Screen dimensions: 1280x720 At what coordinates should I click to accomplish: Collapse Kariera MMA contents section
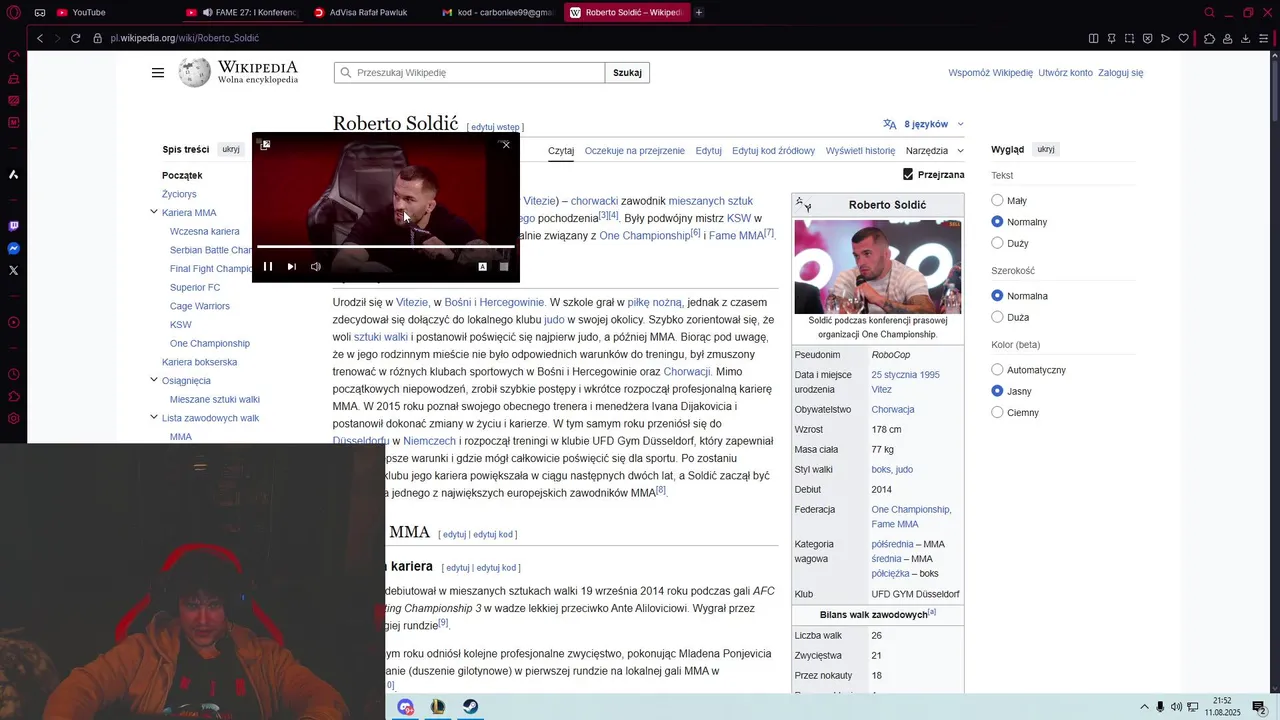tap(154, 212)
